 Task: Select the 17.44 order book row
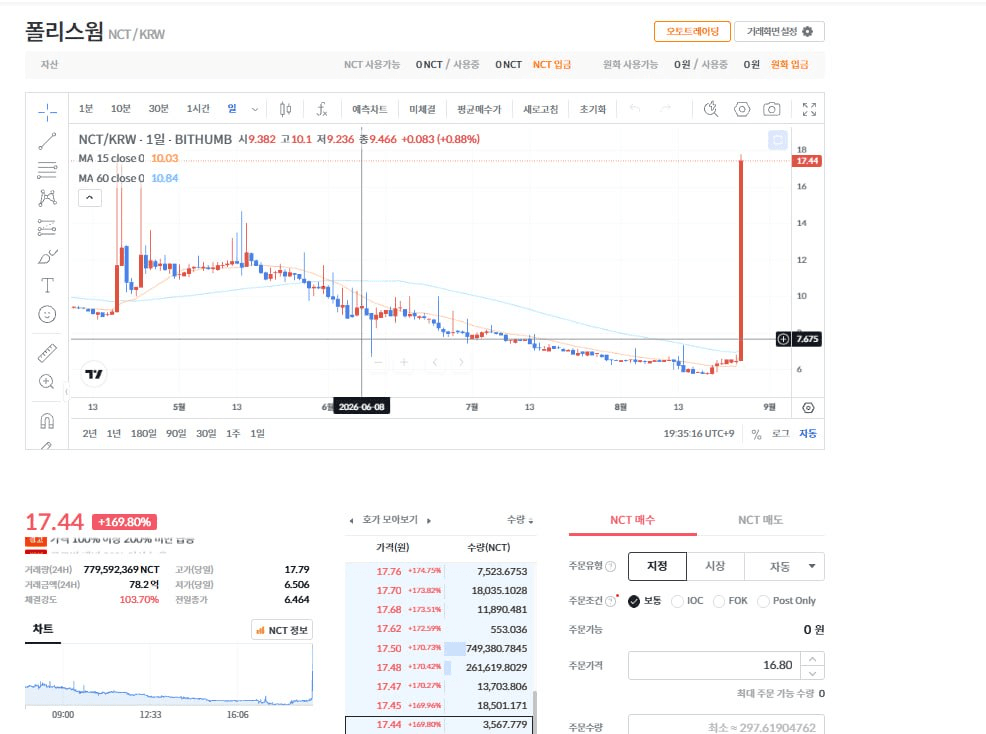[x=439, y=725]
